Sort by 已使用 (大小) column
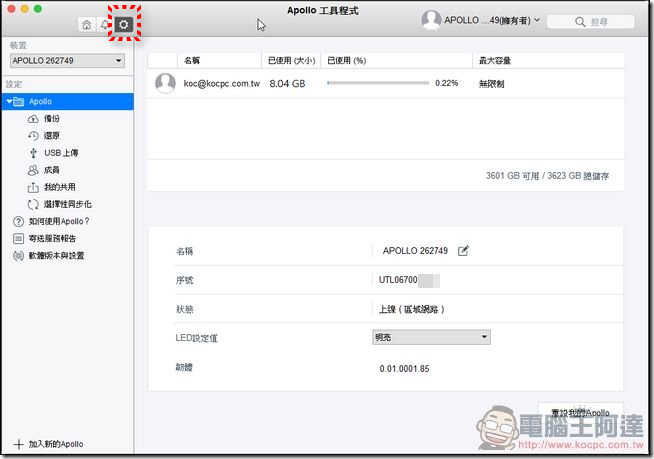The image size is (654, 459). point(291,61)
